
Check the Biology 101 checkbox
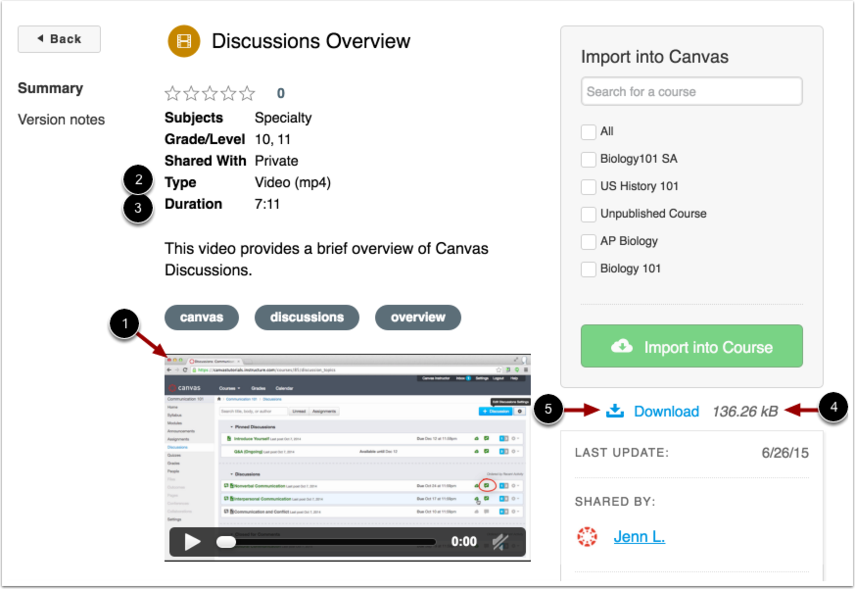(x=588, y=269)
